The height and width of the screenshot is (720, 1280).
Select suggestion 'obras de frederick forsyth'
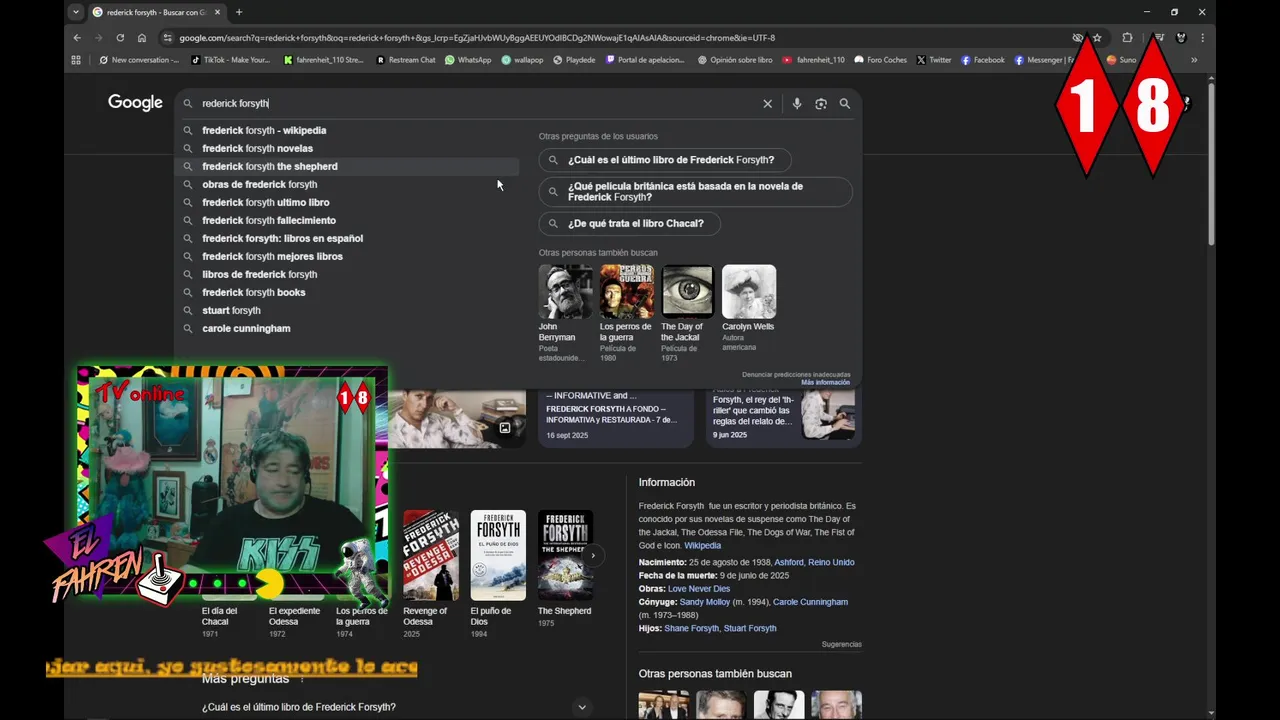click(346, 184)
